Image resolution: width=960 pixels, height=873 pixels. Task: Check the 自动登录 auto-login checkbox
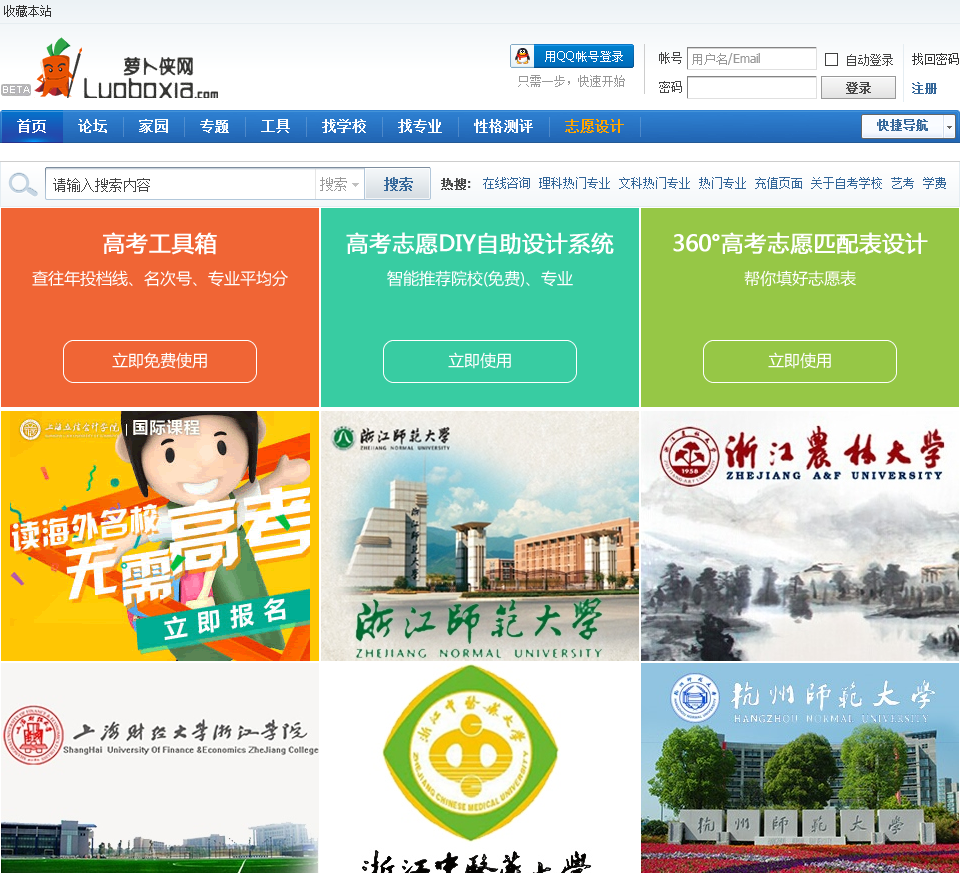(x=831, y=59)
